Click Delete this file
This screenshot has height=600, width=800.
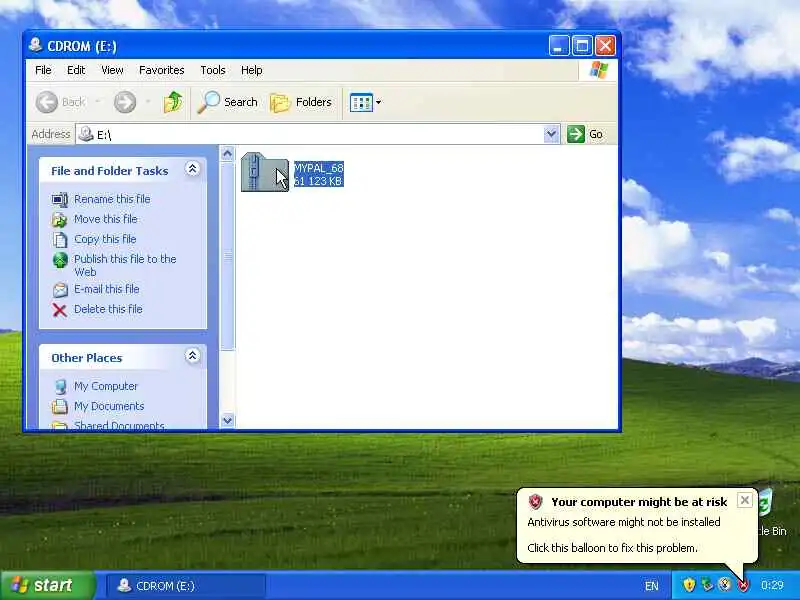click(108, 309)
